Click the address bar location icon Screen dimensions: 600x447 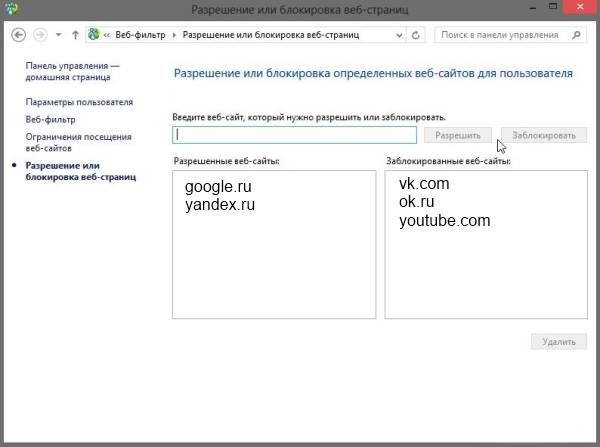95,35
